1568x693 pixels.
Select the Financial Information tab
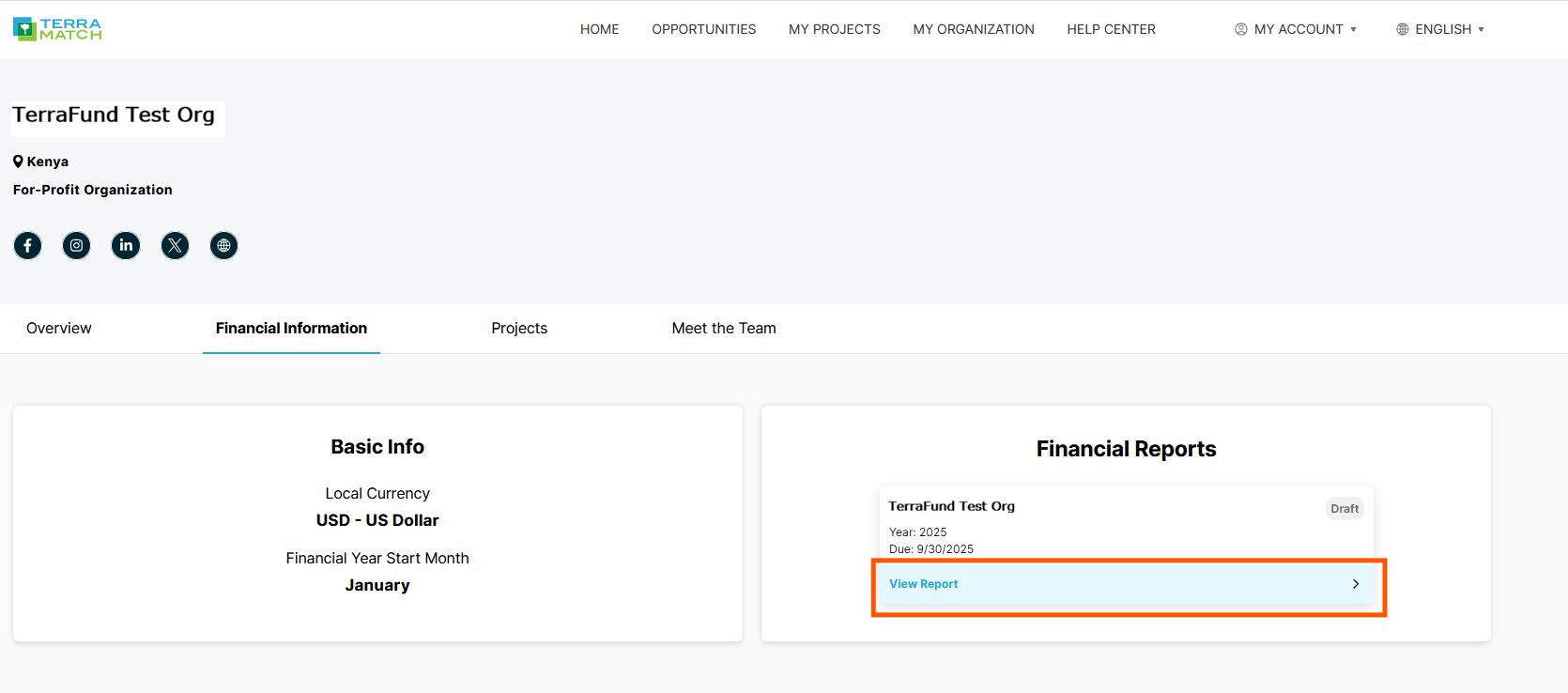point(291,328)
